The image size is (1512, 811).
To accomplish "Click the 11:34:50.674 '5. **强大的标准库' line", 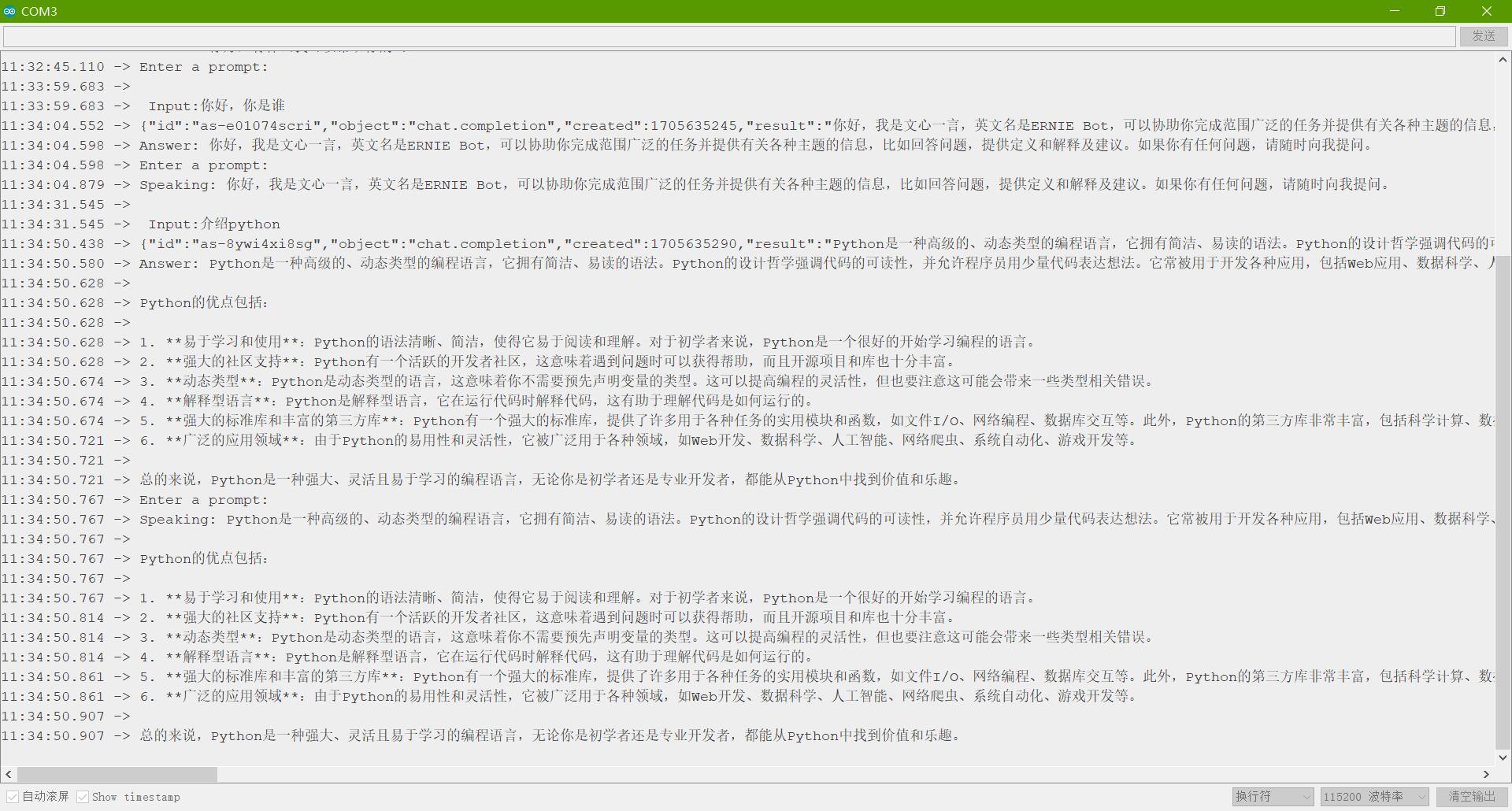I will [747, 421].
